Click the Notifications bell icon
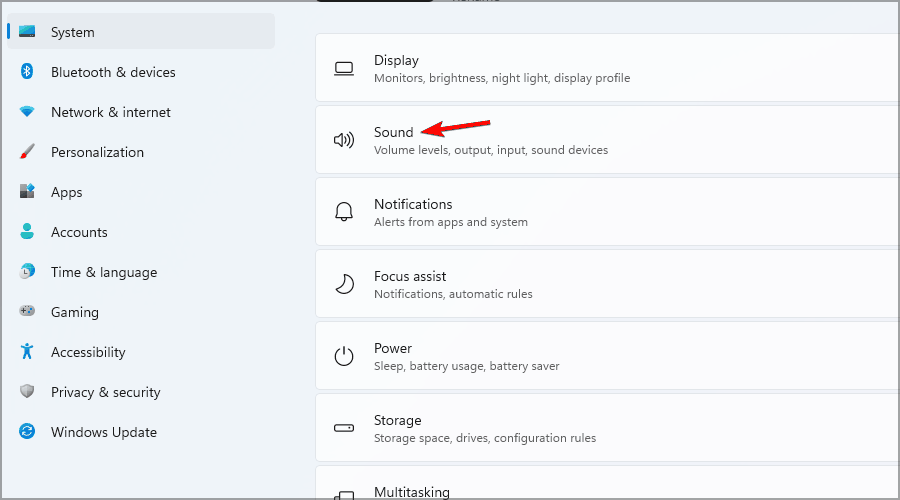This screenshot has width=900, height=500. 344,212
